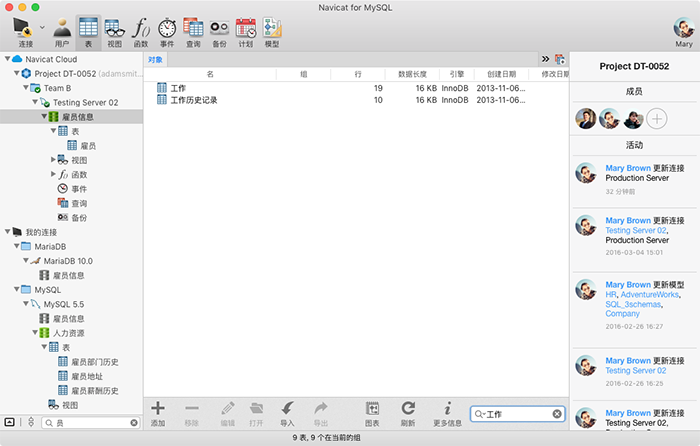Toggle the info pane icon beside the double chevron
The width and height of the screenshot is (700, 446).
pos(560,59)
